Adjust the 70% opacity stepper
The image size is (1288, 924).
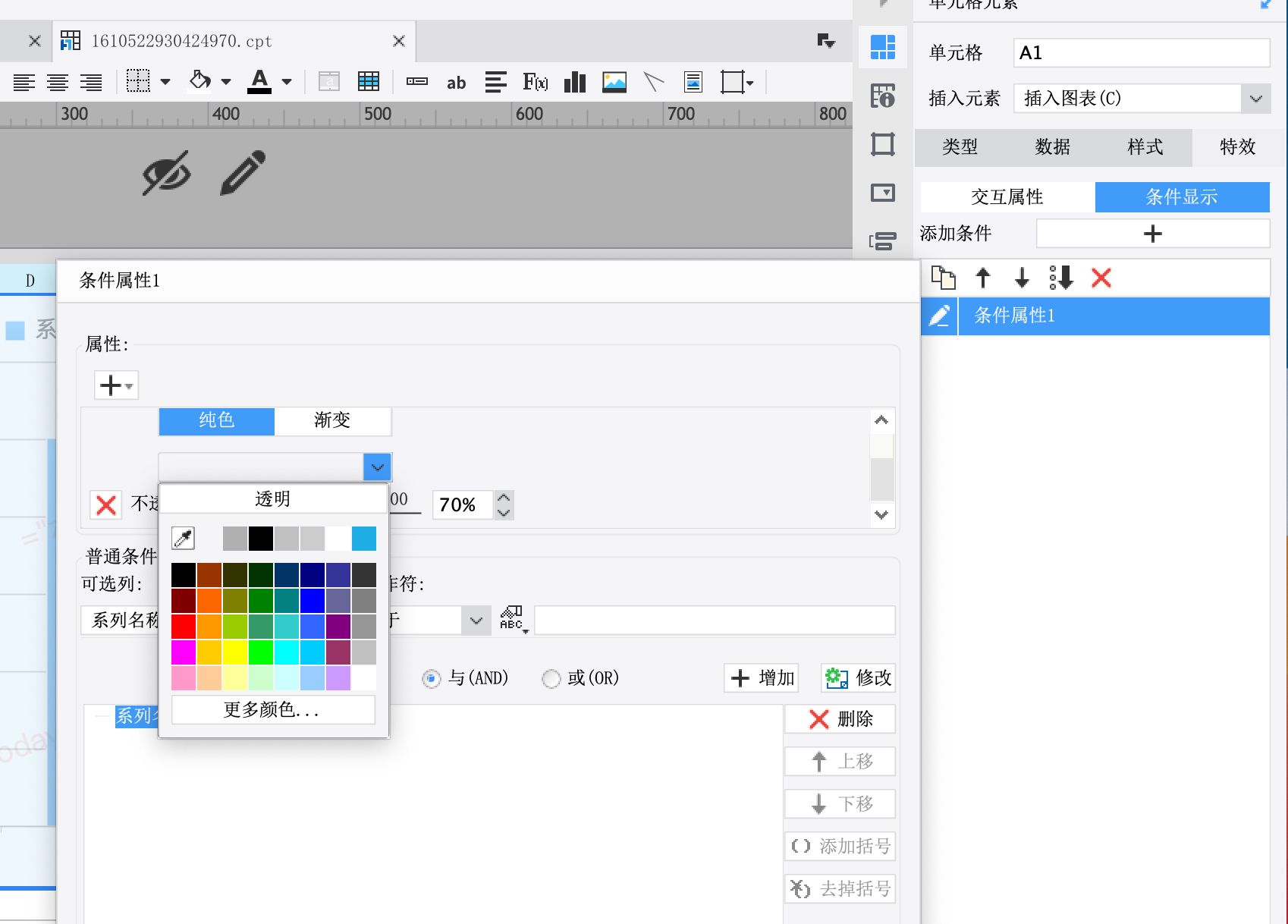point(504,504)
